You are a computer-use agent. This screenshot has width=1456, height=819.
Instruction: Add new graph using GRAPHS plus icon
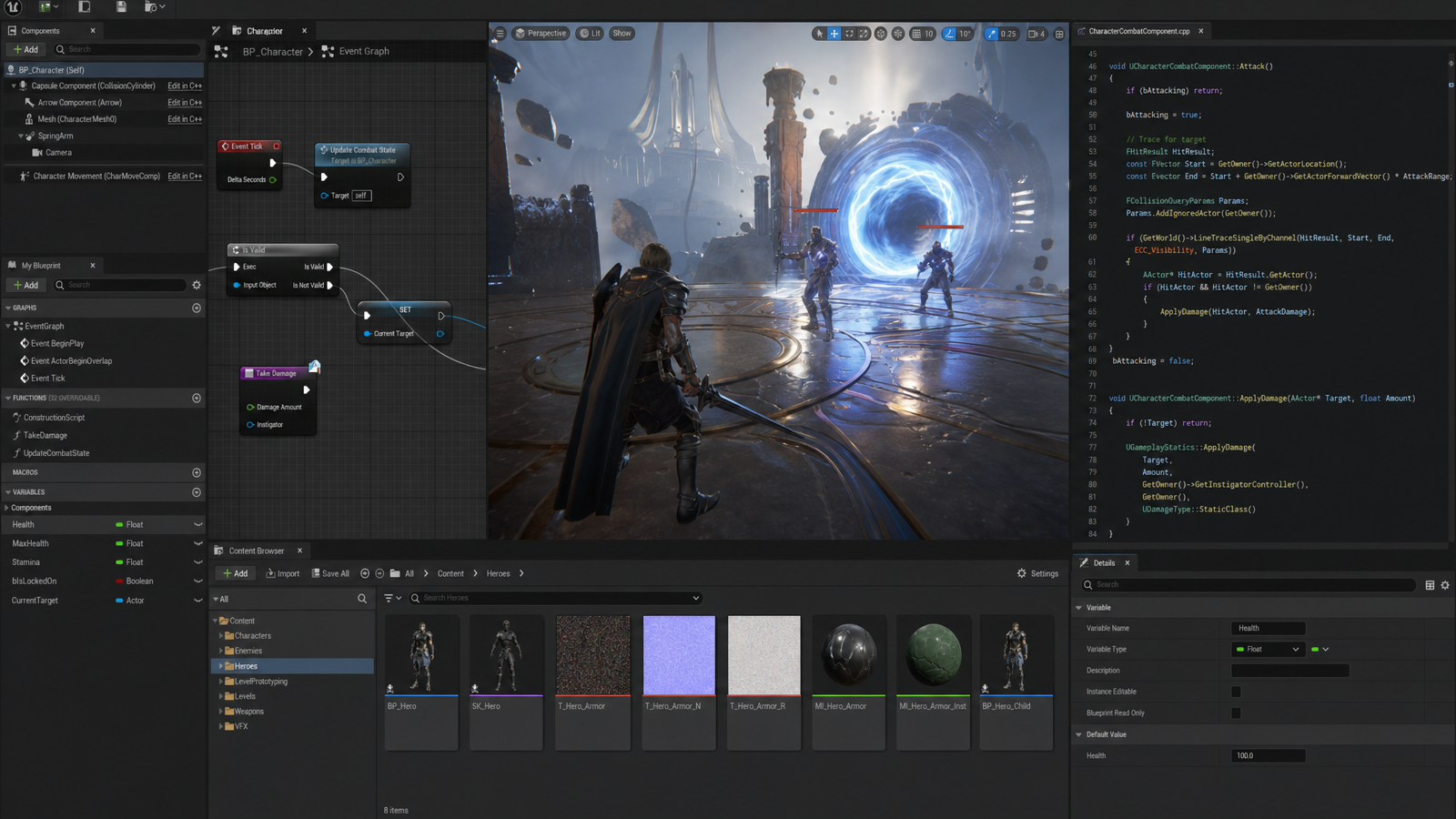(x=197, y=308)
